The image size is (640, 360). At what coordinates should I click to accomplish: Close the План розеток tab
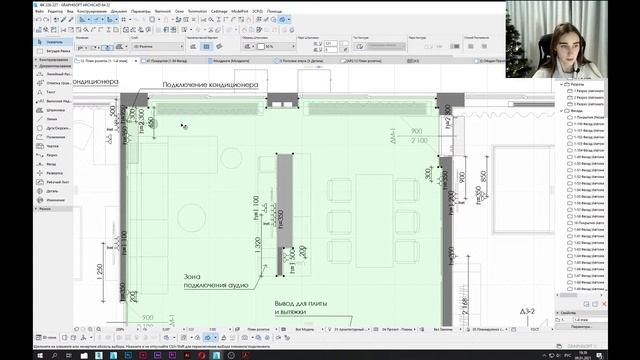[136, 61]
